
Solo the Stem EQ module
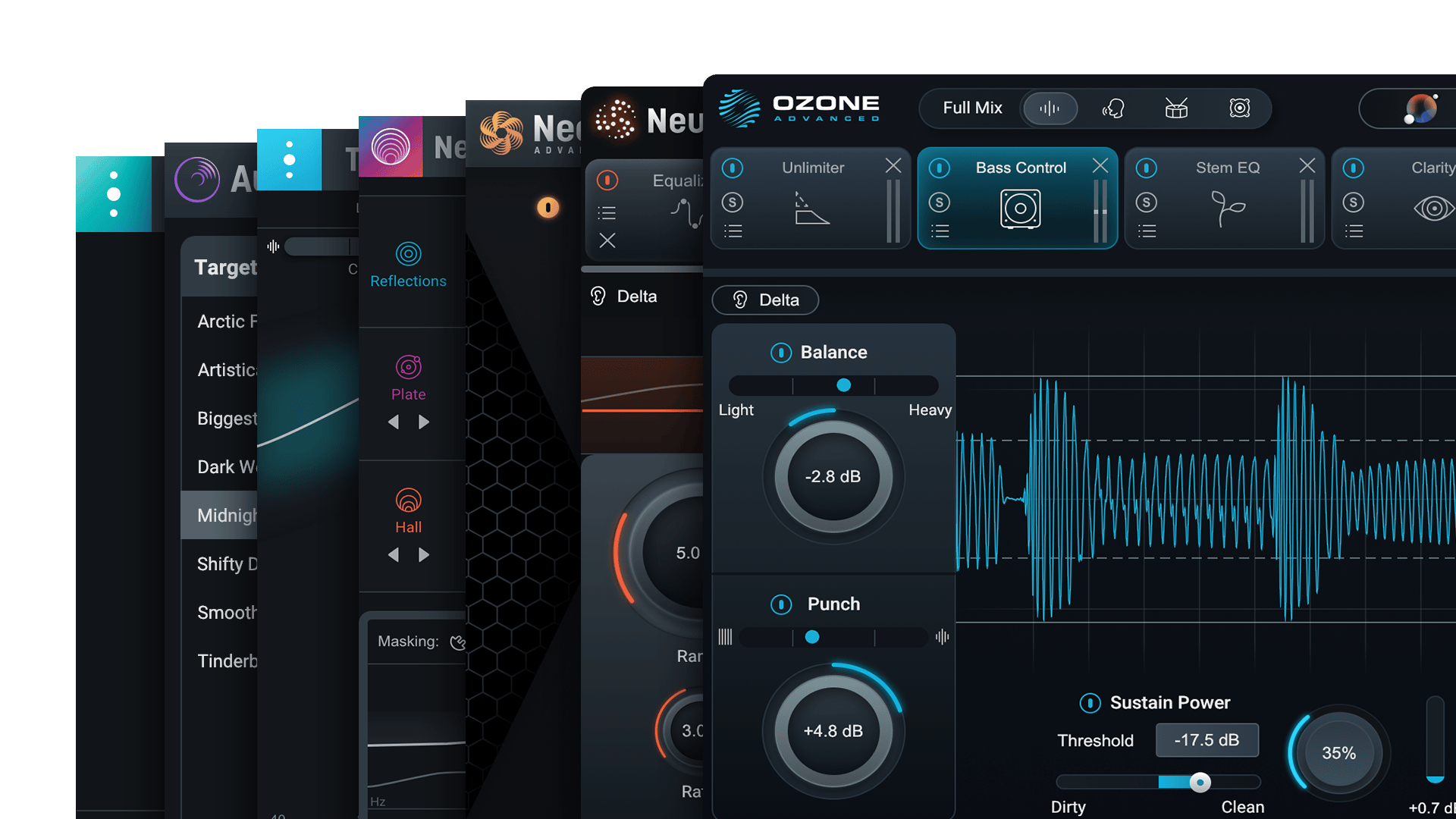click(1147, 202)
